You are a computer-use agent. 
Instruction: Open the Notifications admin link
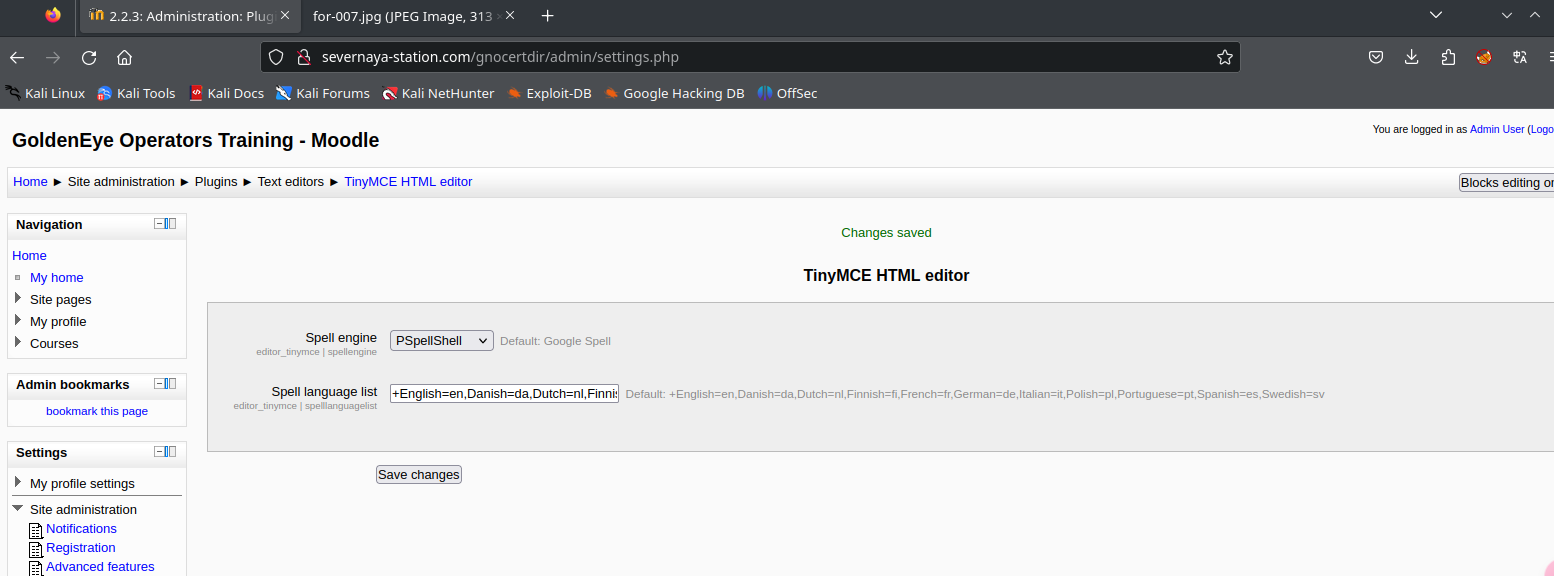[81, 528]
